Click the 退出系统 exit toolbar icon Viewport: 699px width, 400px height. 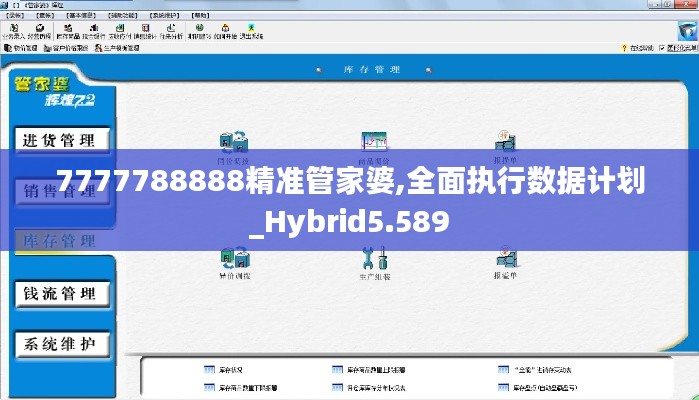coord(251,31)
